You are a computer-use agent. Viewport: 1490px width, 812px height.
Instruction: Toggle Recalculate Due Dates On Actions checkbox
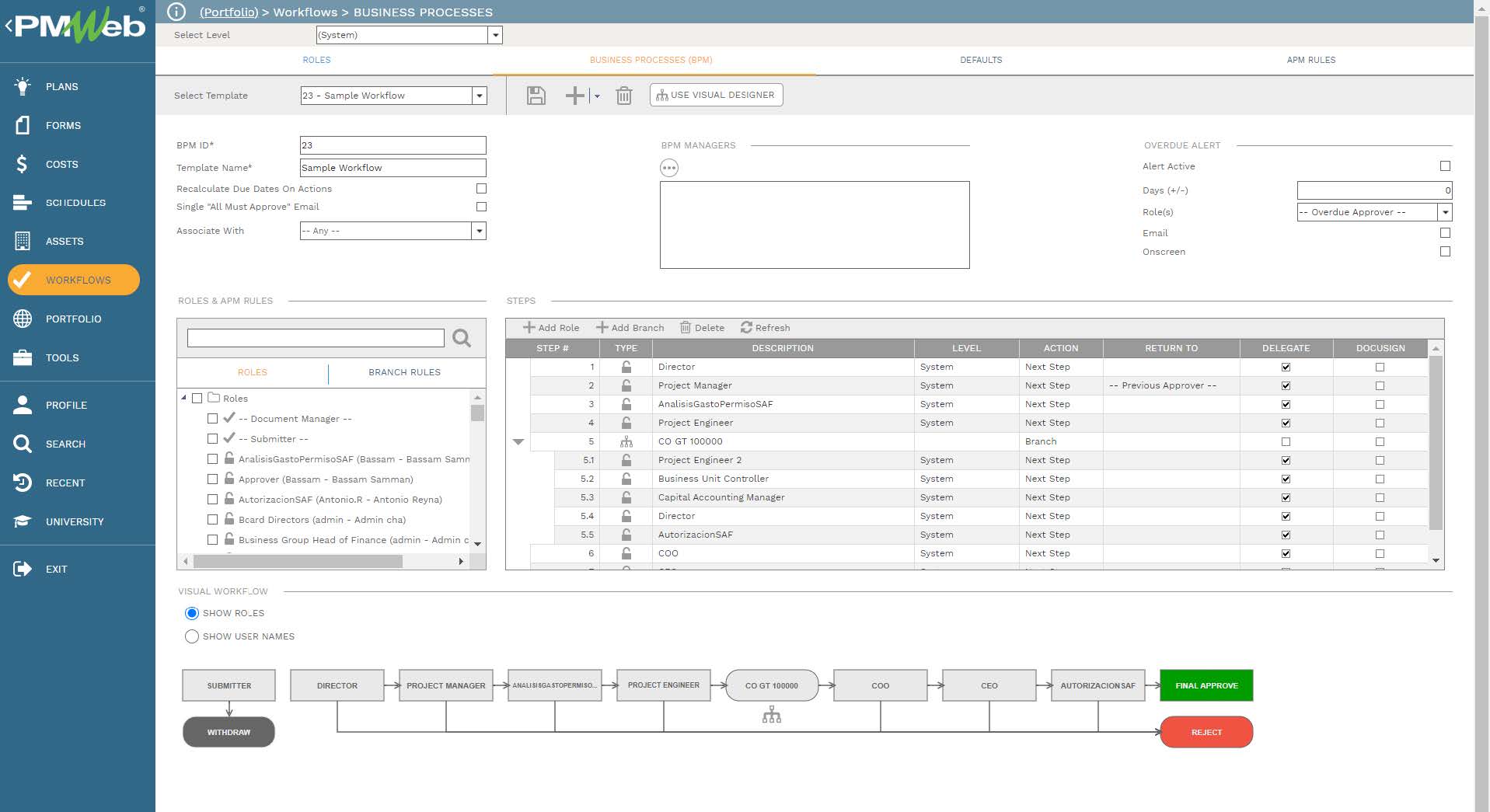[482, 189]
